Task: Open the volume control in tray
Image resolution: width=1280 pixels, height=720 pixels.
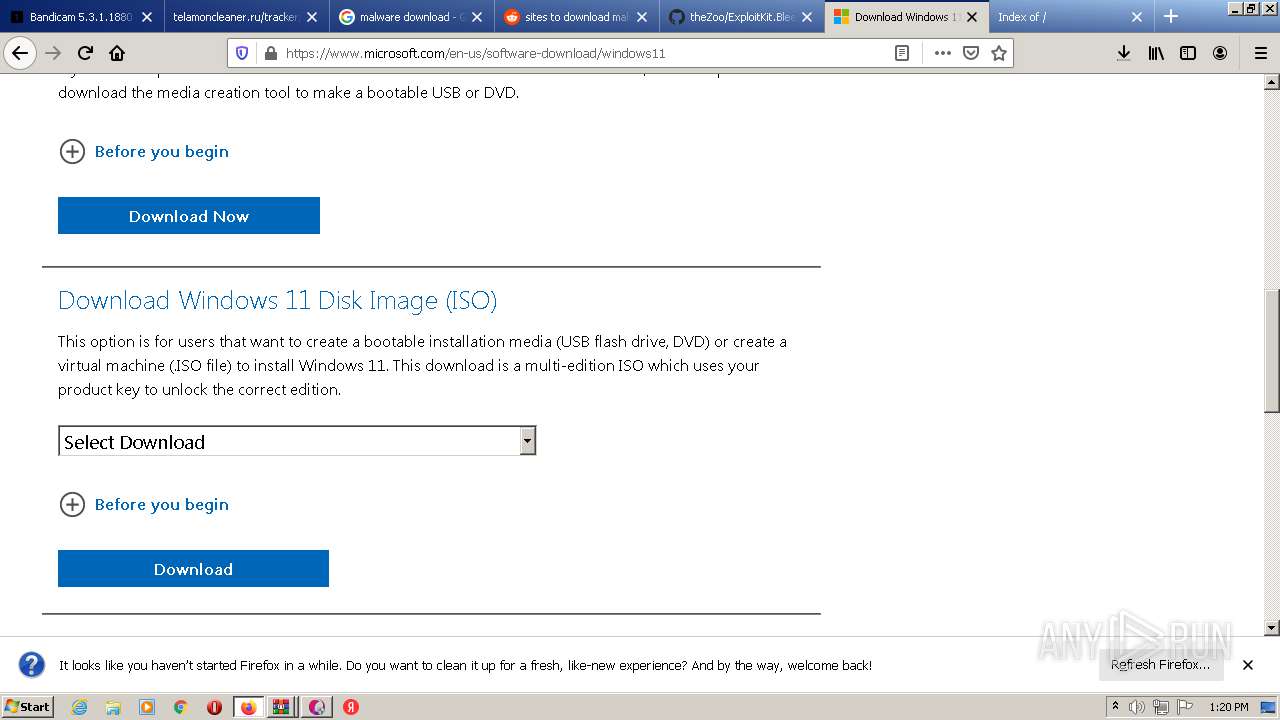Action: pos(1137,707)
